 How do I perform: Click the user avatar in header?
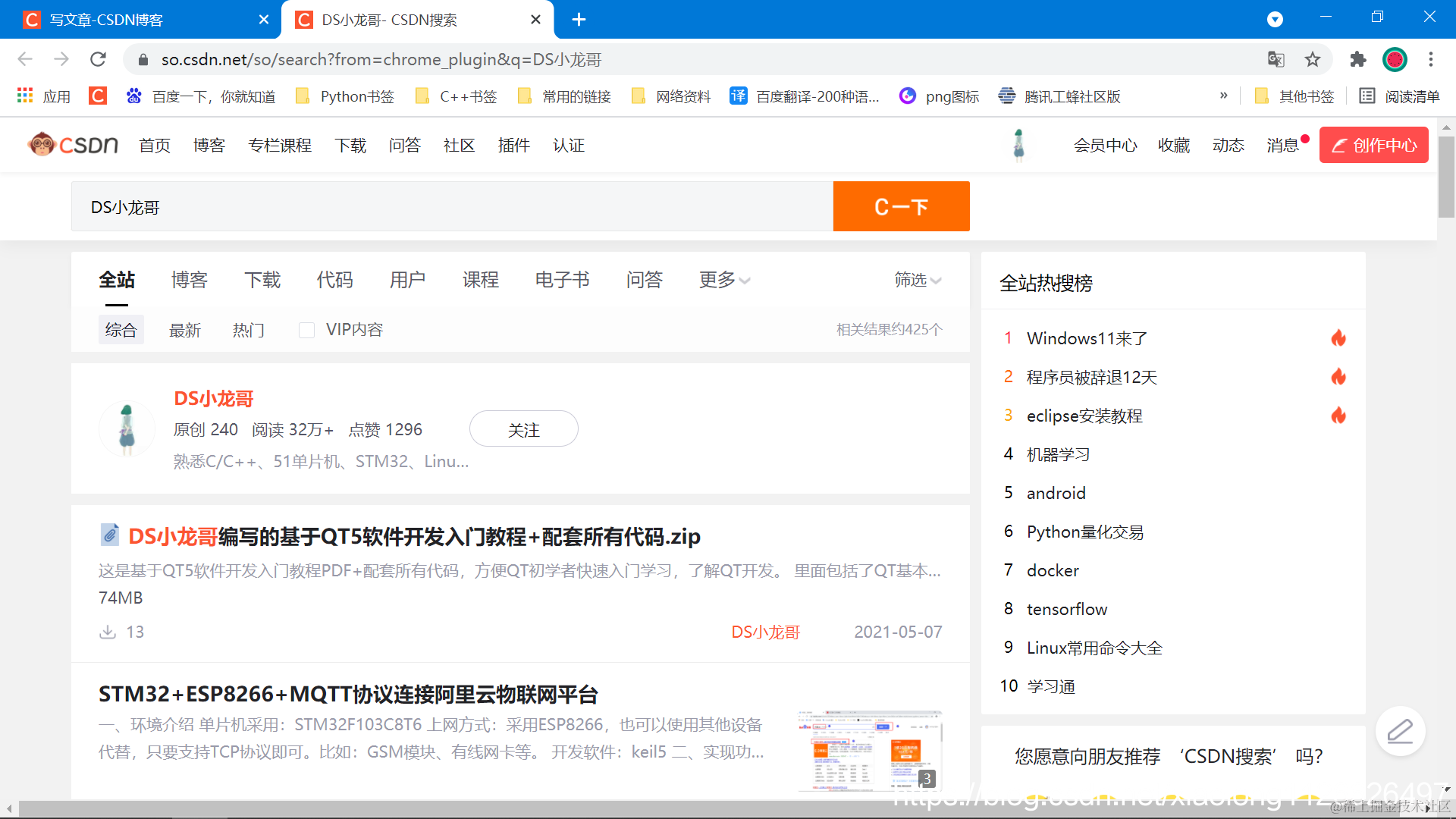[1018, 145]
